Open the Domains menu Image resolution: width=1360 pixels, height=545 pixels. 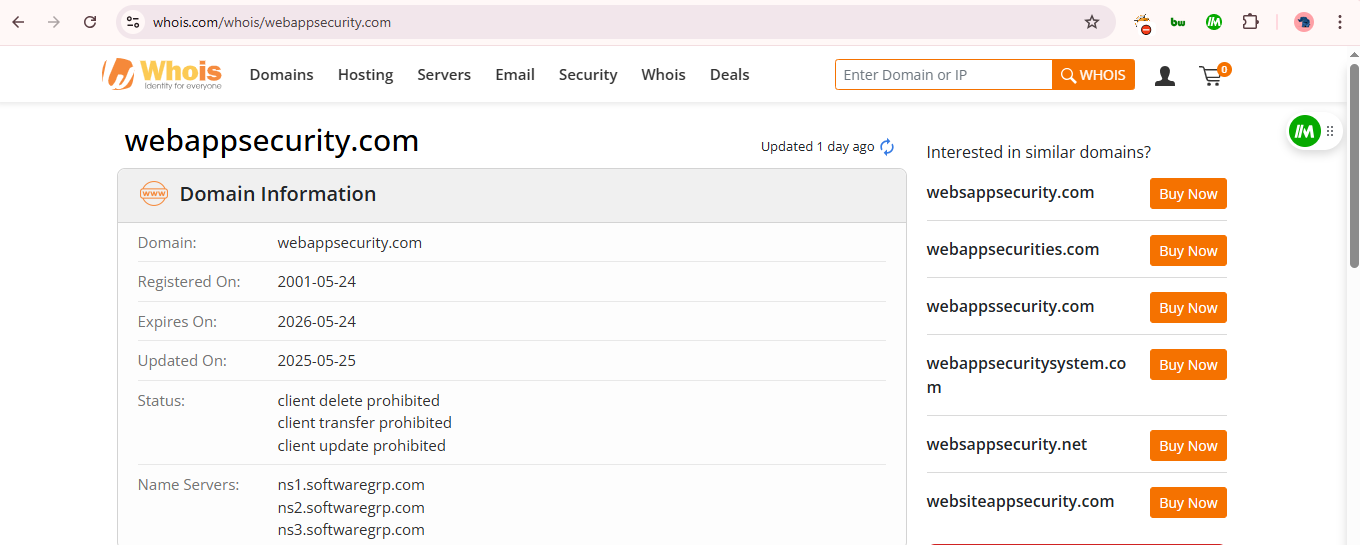click(282, 75)
